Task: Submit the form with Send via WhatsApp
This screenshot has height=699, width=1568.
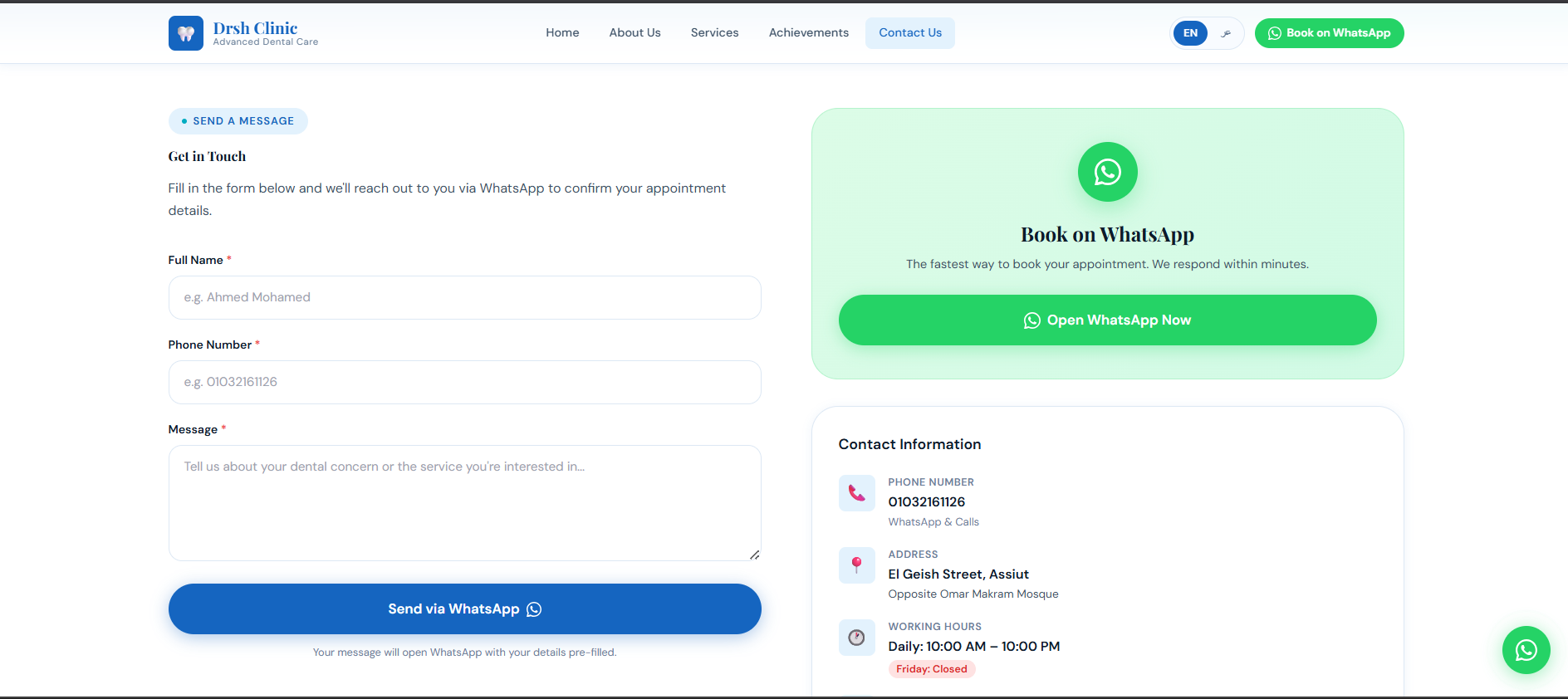Action: coord(464,609)
